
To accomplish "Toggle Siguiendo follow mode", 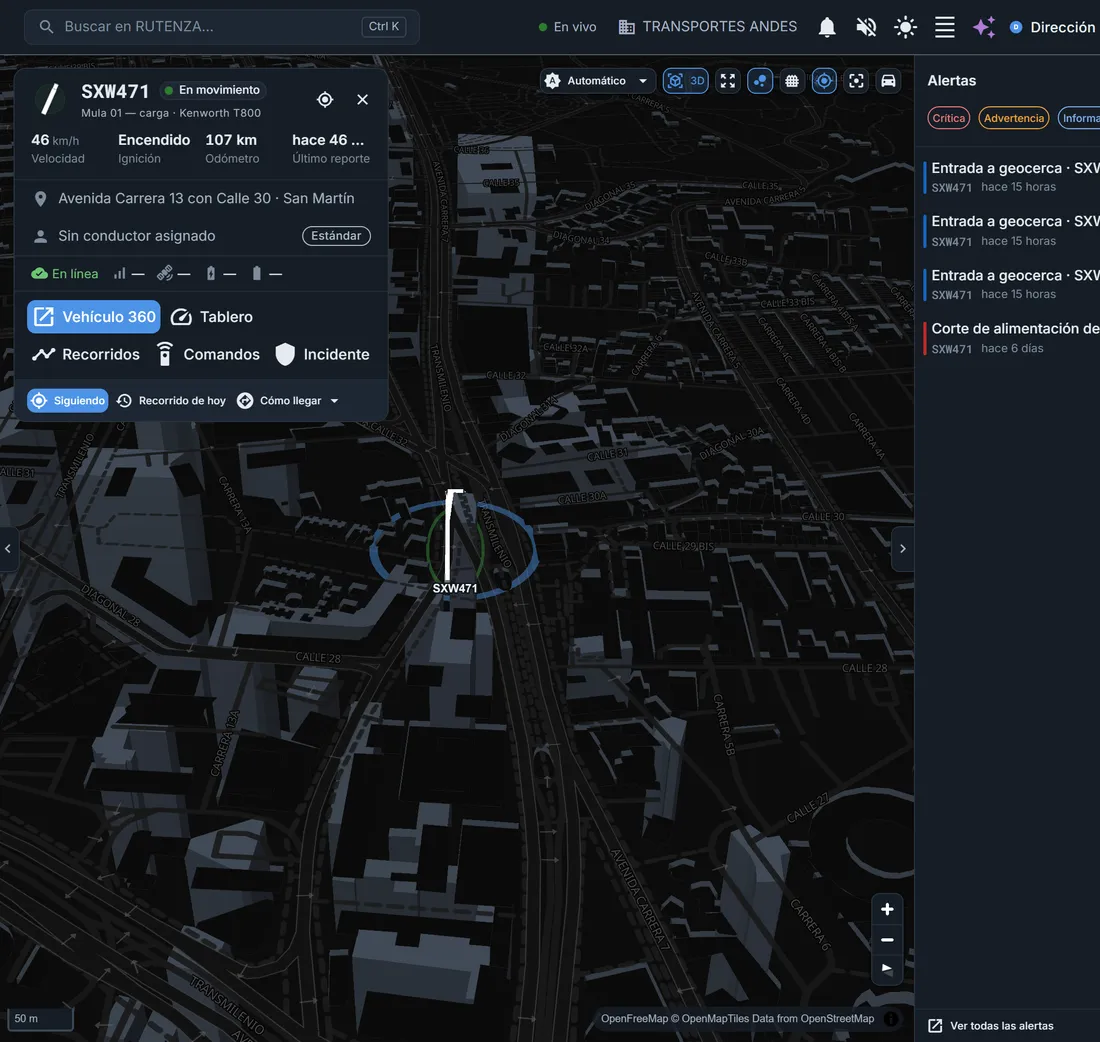I will coord(68,401).
